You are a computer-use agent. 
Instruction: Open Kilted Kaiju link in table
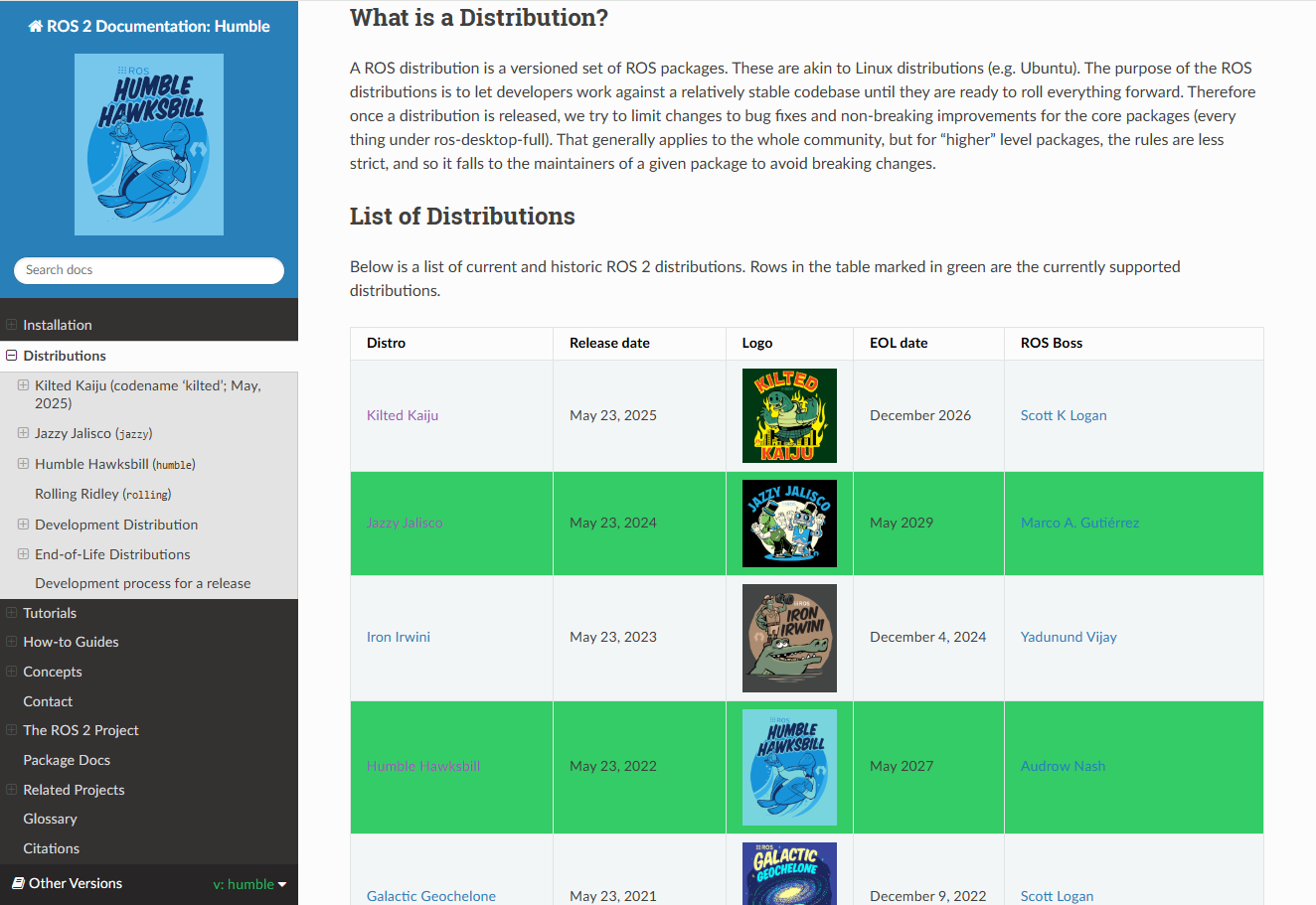tap(403, 415)
